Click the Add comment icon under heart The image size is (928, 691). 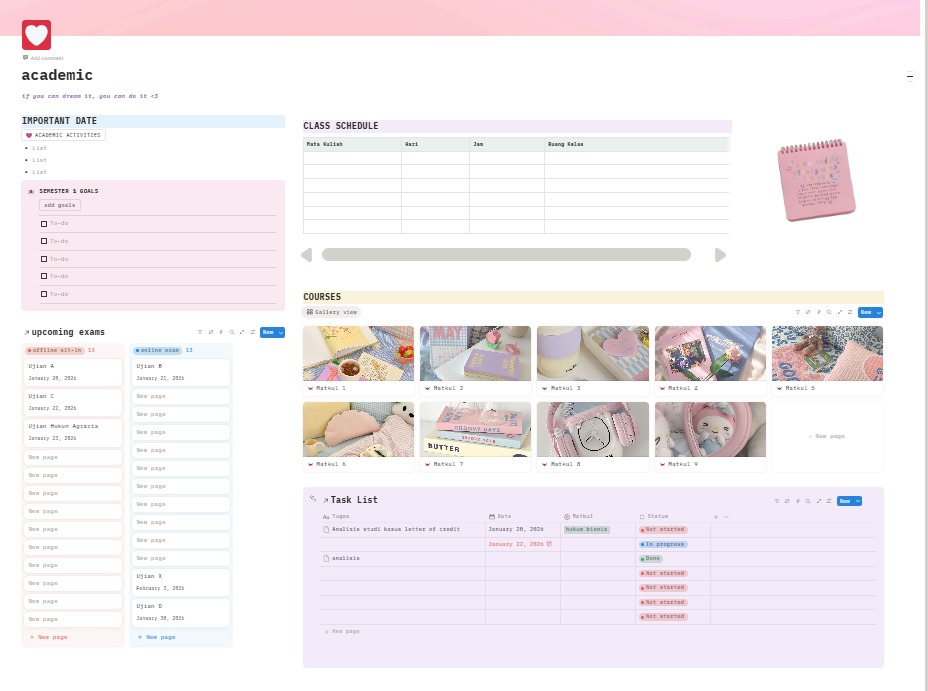[x=25, y=58]
